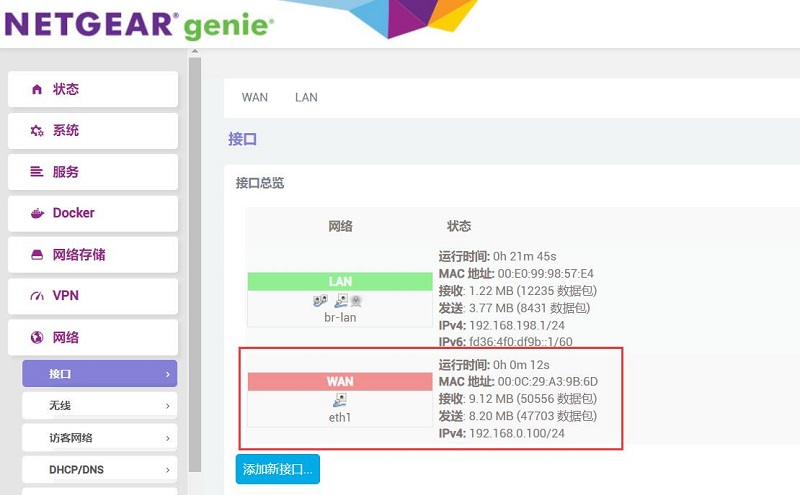Click the globe icon beside 网络
Viewport: 800px width, 495px height.
tap(37, 337)
